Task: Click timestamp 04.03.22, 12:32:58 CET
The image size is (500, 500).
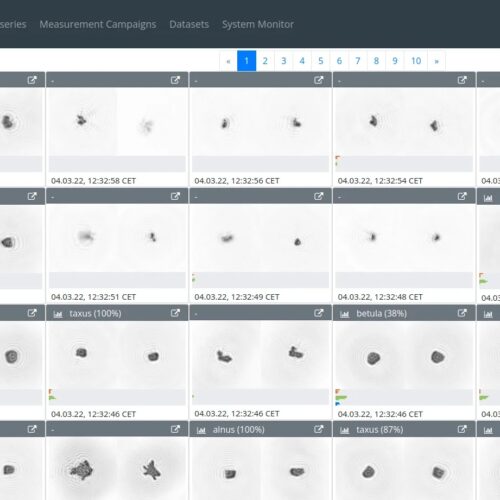Action: (x=93, y=181)
